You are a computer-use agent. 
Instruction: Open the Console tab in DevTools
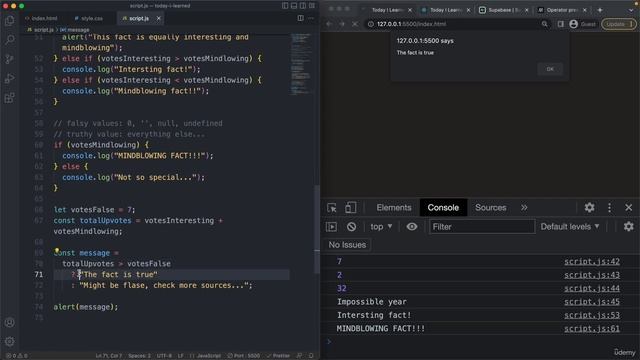point(443,208)
